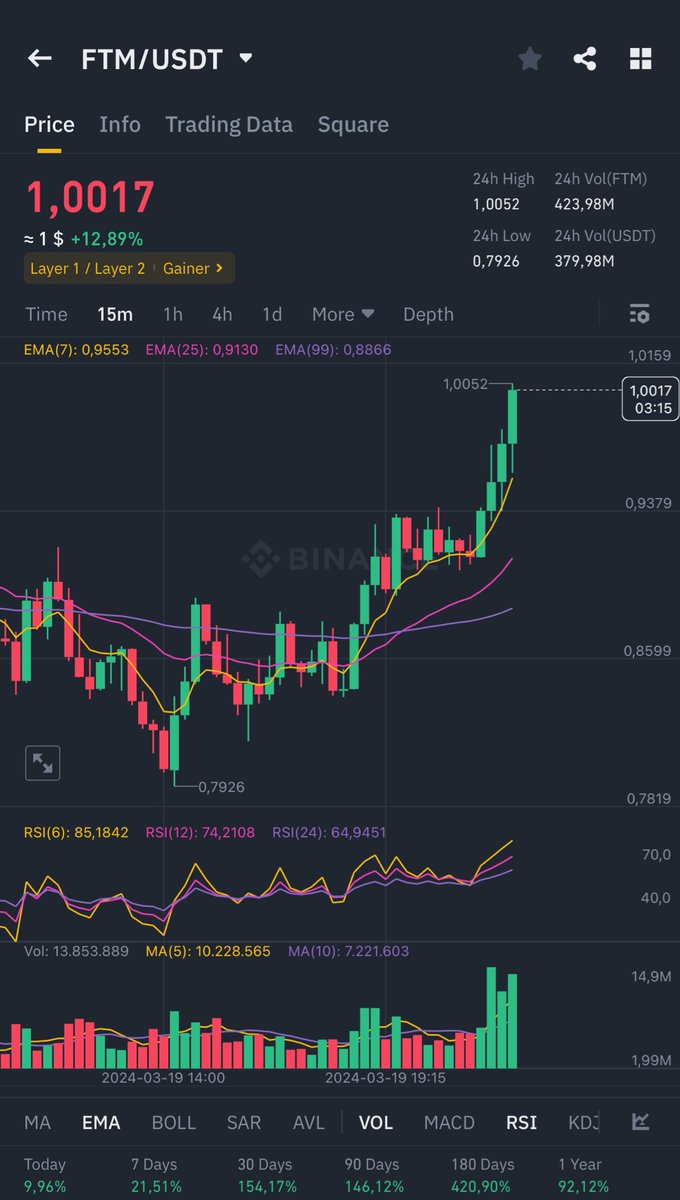680x1200 pixels.
Task: Click the 24h Low value 0,7926
Action: (496, 261)
